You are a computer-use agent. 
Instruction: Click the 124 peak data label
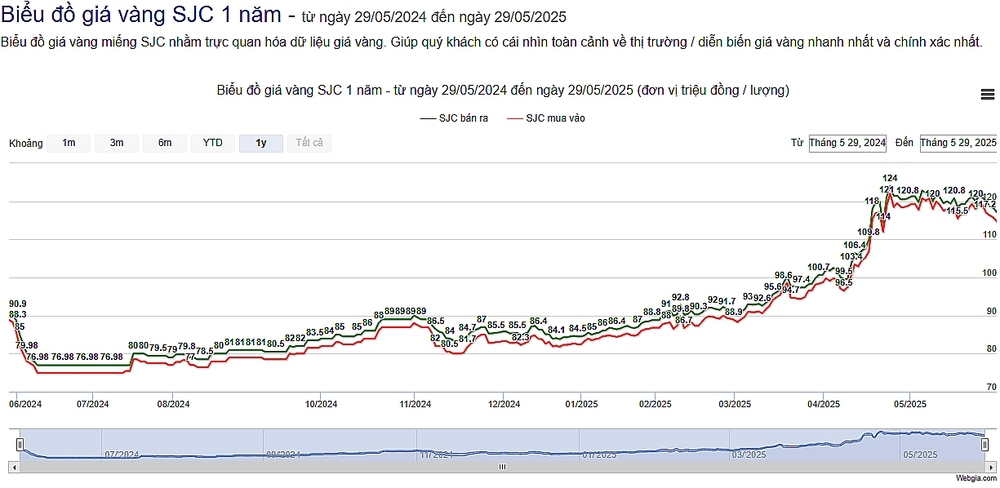click(890, 177)
